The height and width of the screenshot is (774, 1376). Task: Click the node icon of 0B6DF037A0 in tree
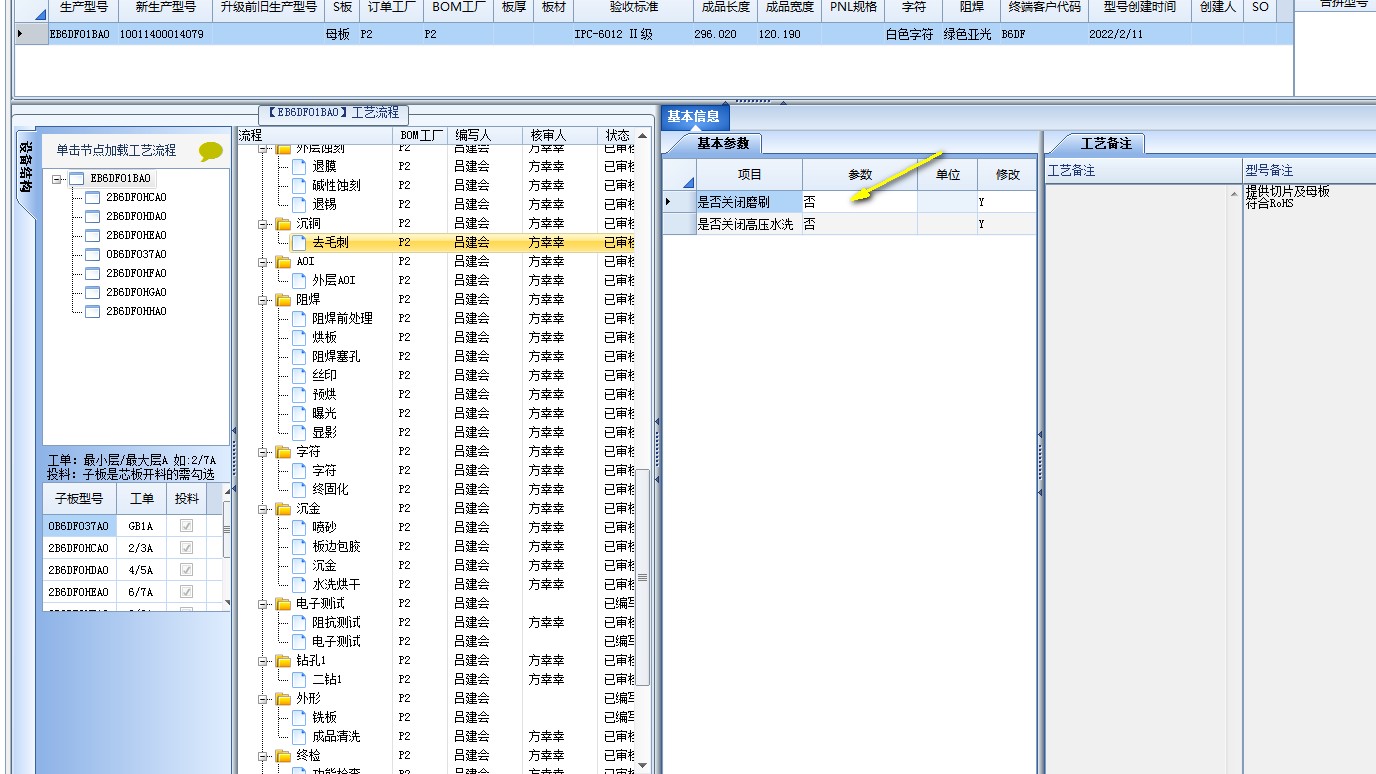(93, 254)
